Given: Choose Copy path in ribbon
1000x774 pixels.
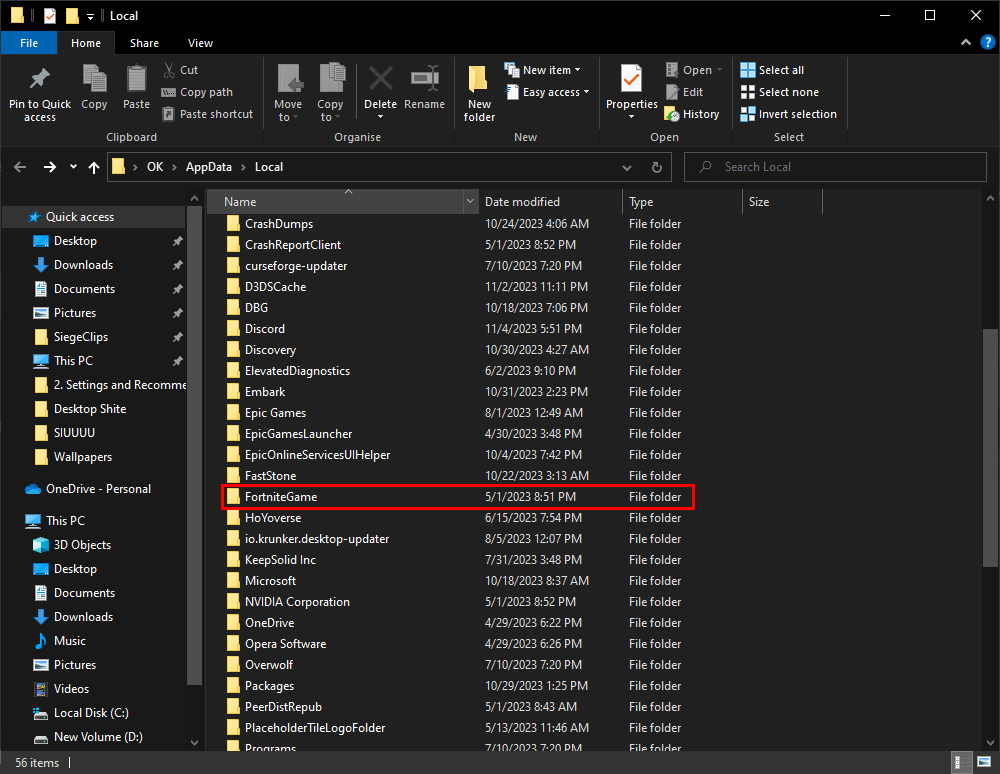Looking at the screenshot, I should [197, 92].
